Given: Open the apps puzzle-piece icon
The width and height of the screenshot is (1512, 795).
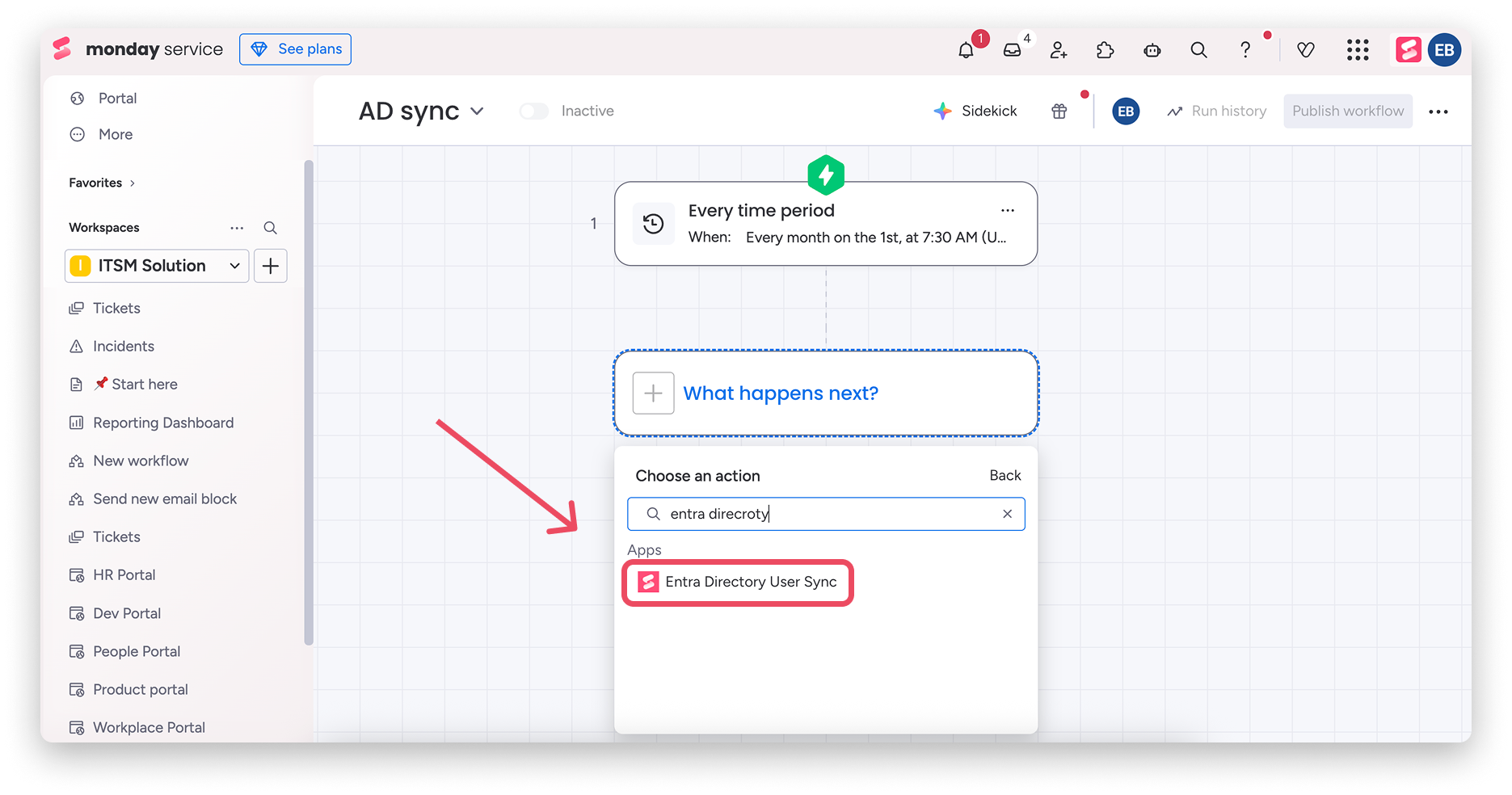Looking at the screenshot, I should pyautogui.click(x=1105, y=50).
